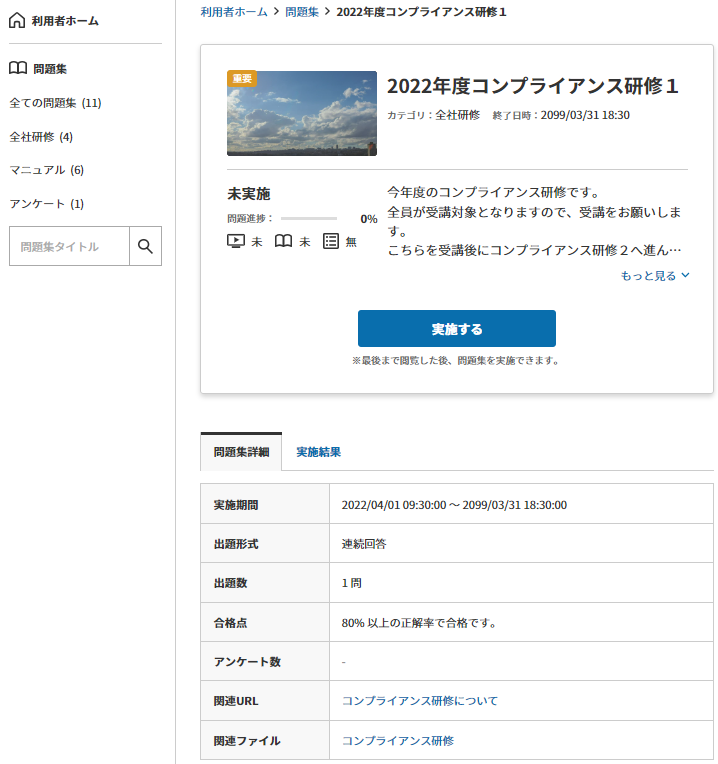The image size is (718, 764).
Task: Focus the 問題集タイトル search field
Action: 70,246
